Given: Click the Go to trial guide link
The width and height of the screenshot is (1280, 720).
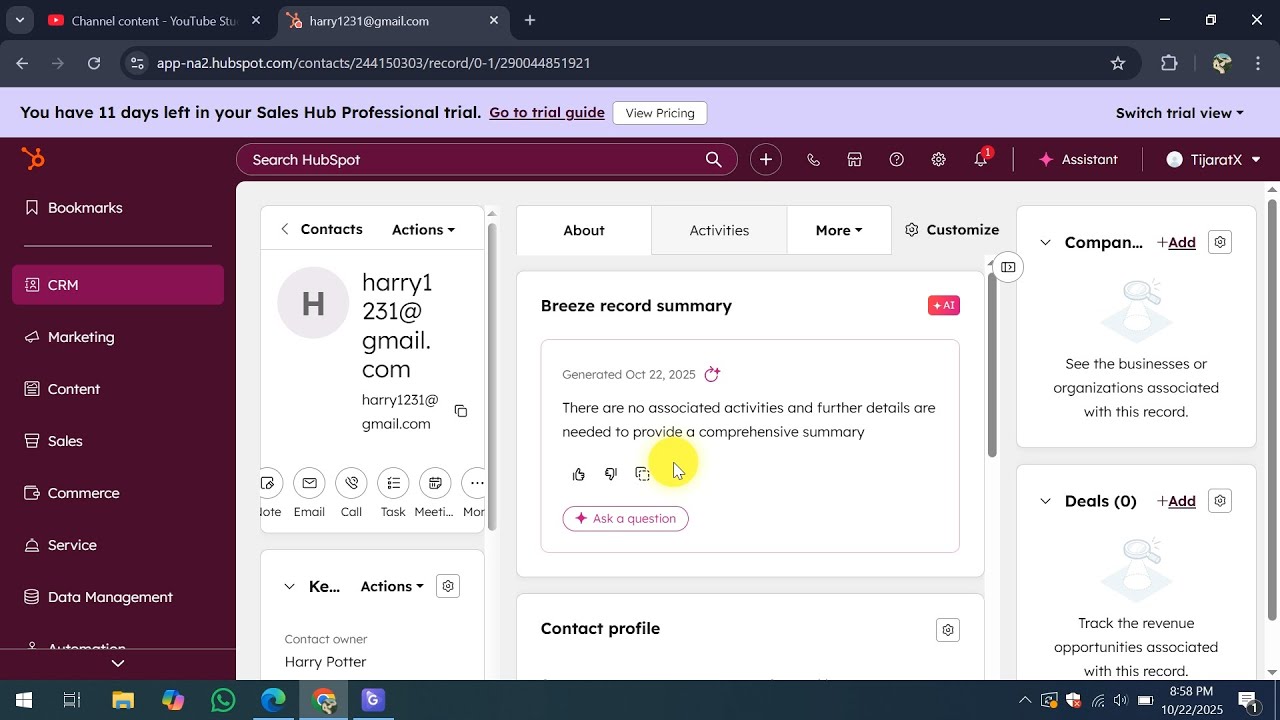Looking at the screenshot, I should coord(547,113).
